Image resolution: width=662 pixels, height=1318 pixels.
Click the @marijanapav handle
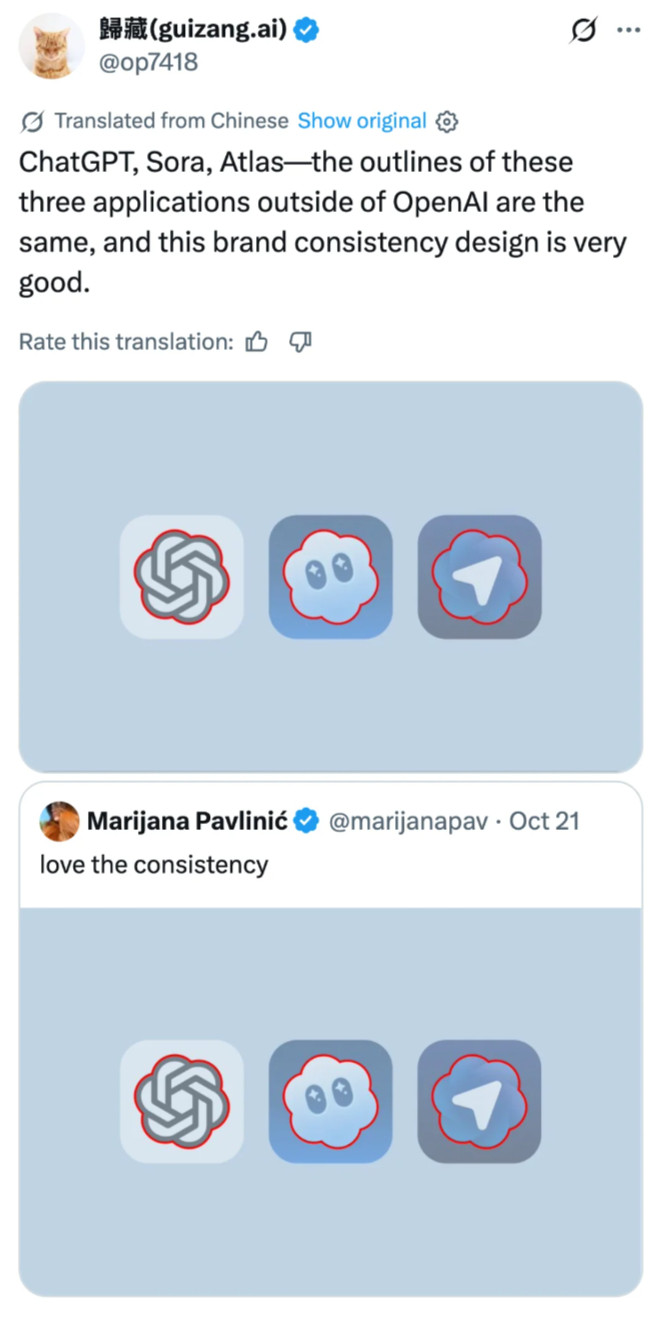coord(408,821)
